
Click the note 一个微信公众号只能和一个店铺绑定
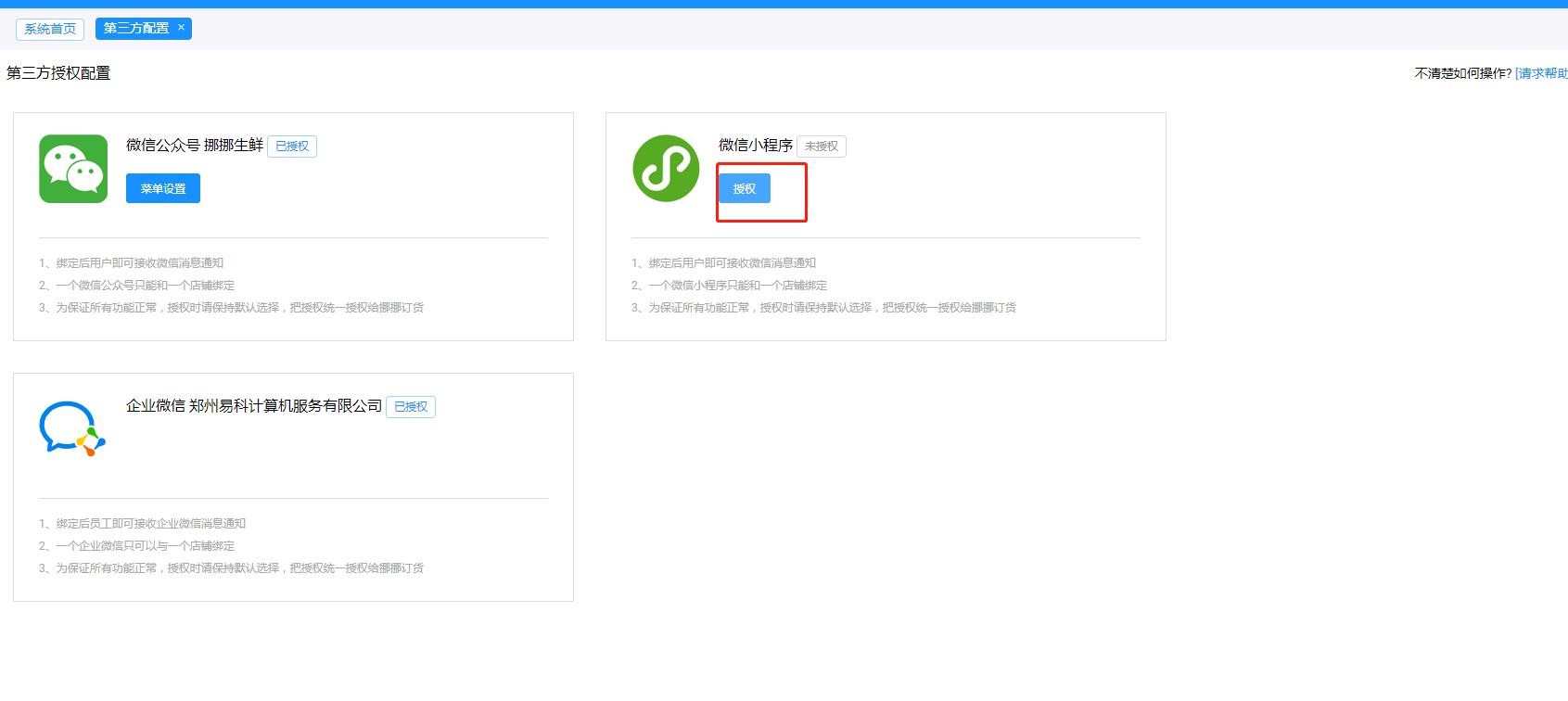[x=136, y=286]
